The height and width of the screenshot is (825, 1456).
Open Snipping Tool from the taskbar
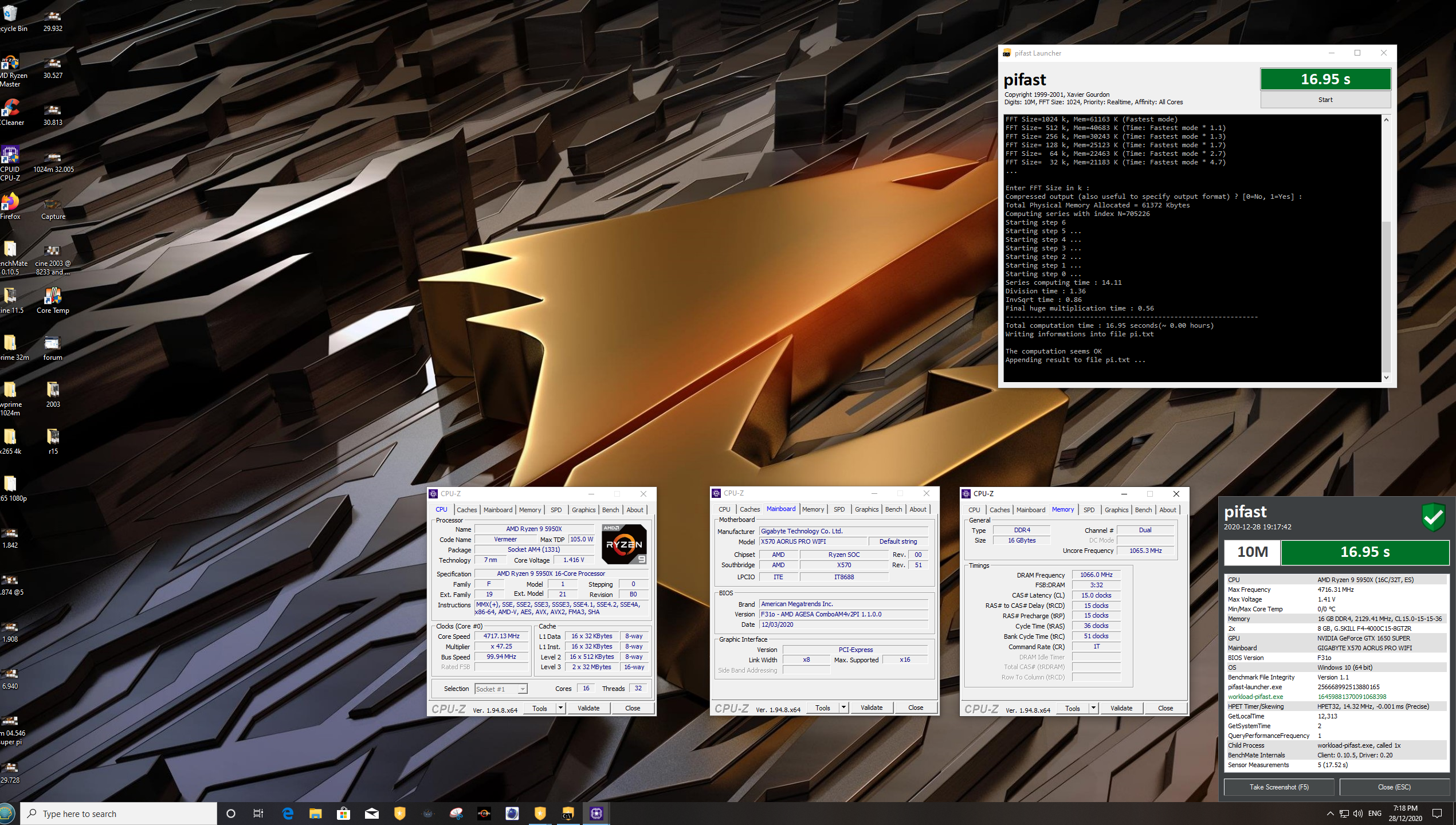pyautogui.click(x=456, y=814)
